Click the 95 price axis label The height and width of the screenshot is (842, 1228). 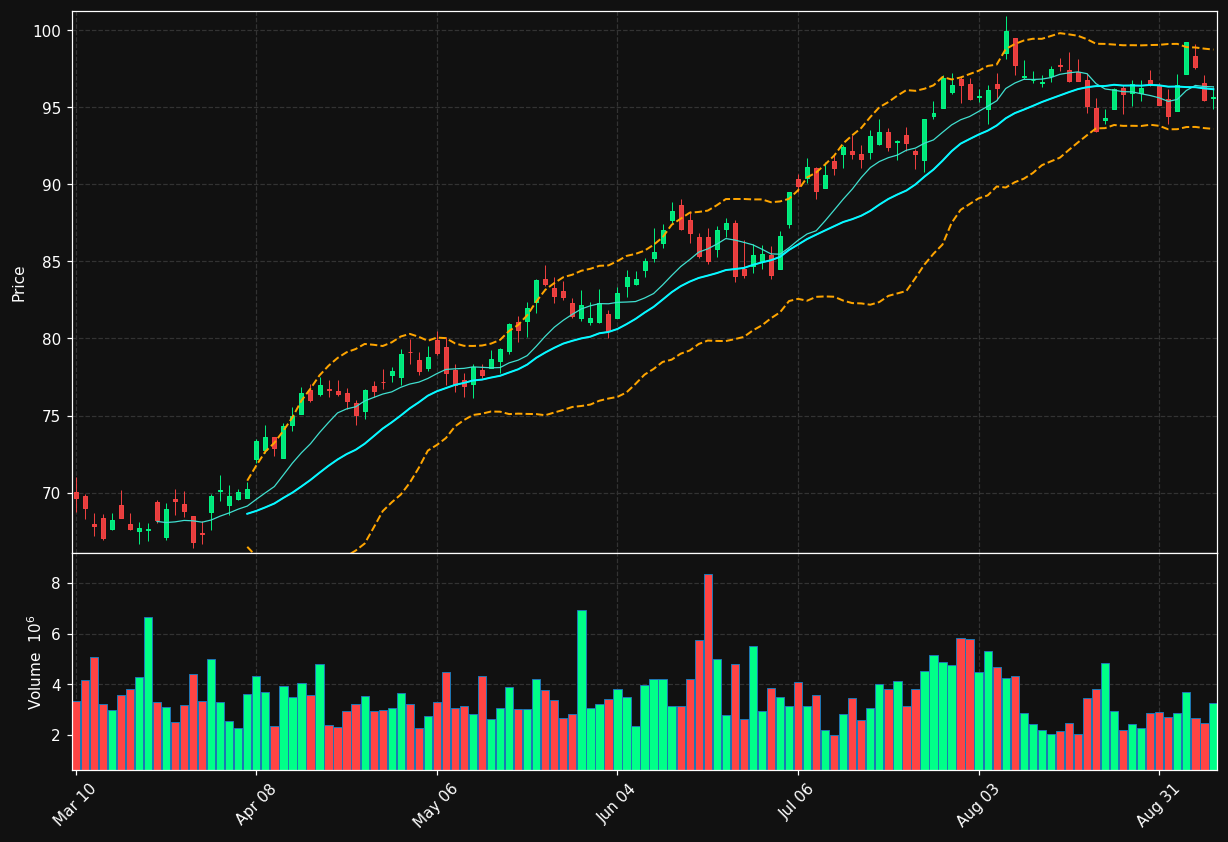tap(52, 108)
